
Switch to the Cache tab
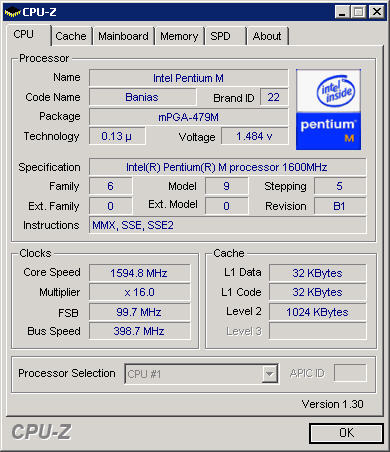tap(71, 36)
